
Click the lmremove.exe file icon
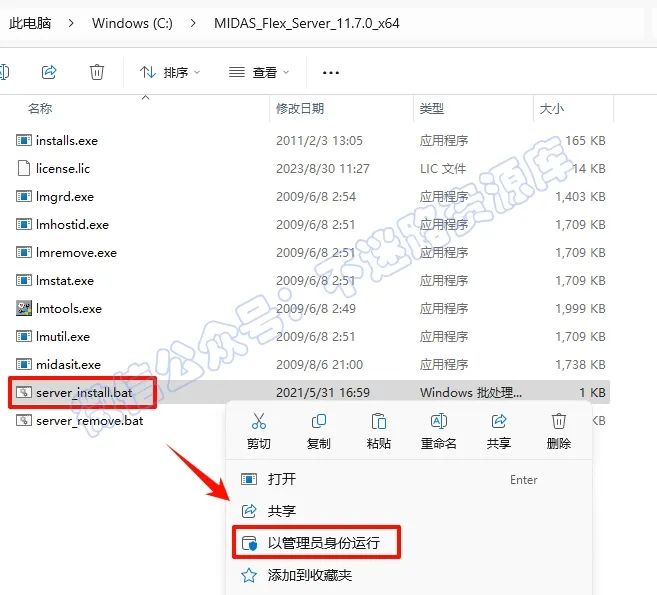(x=24, y=252)
